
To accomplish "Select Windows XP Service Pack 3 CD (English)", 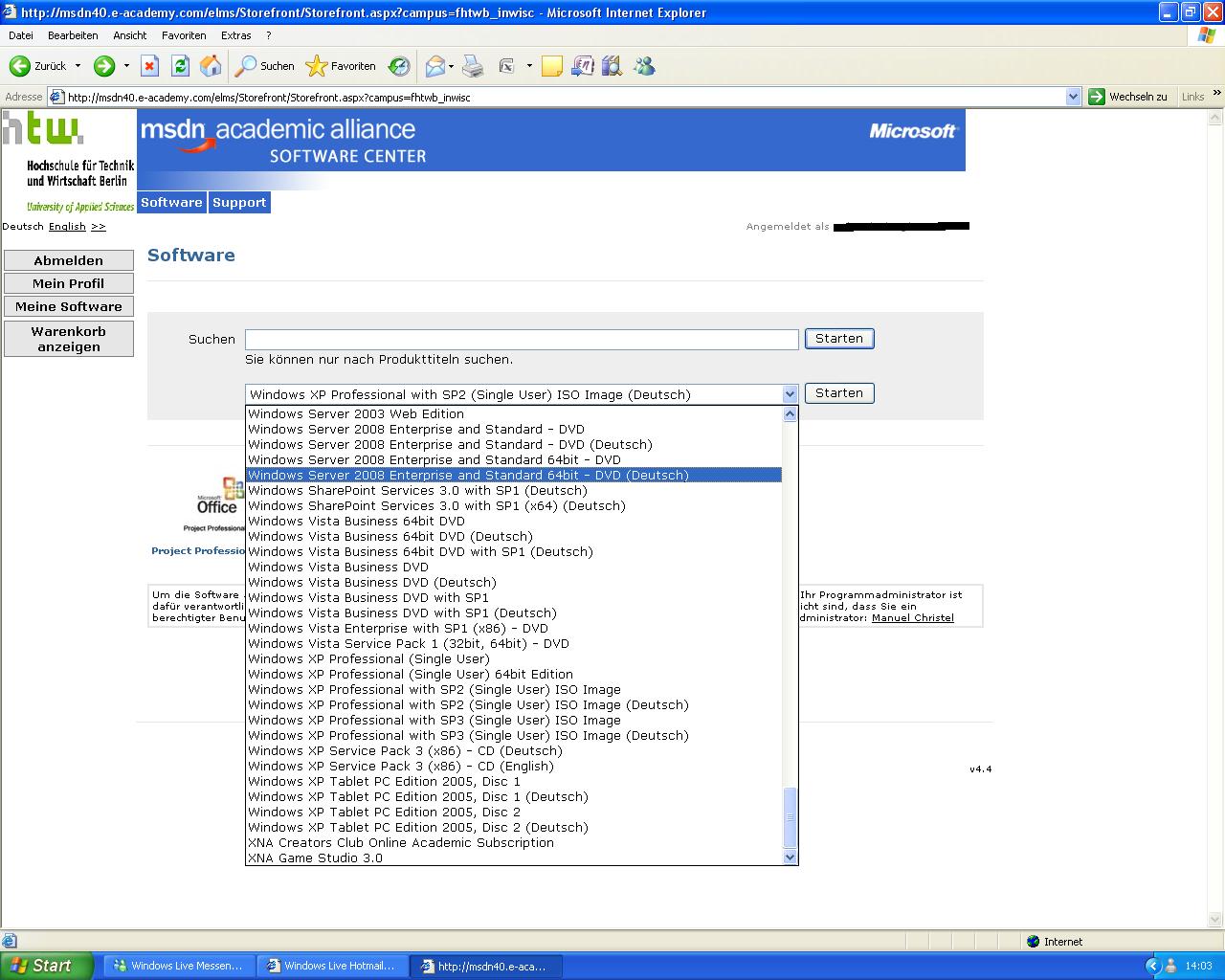I will click(514, 767).
